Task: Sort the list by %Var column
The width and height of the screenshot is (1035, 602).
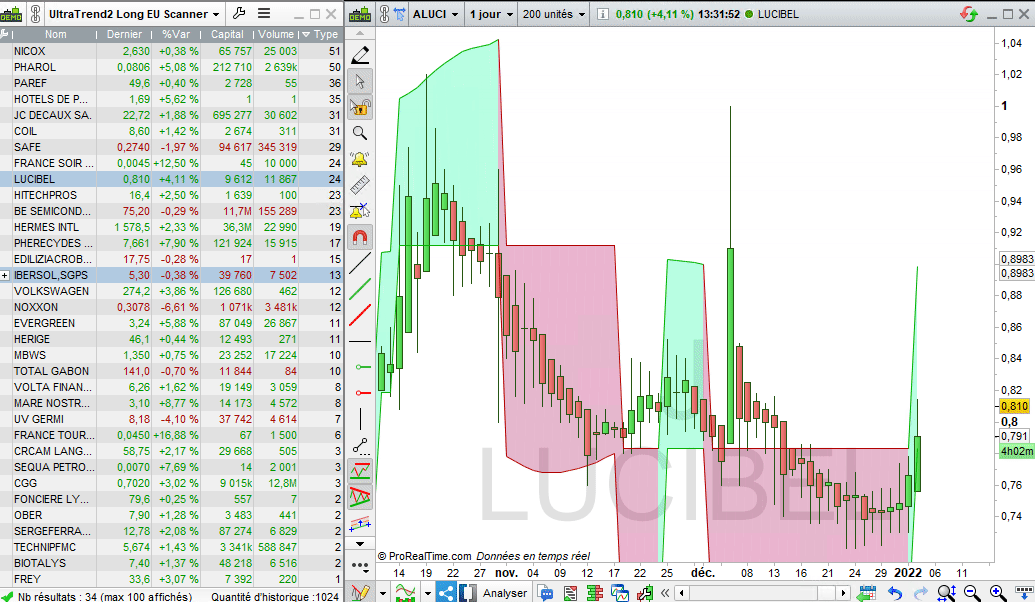Action: click(176, 34)
